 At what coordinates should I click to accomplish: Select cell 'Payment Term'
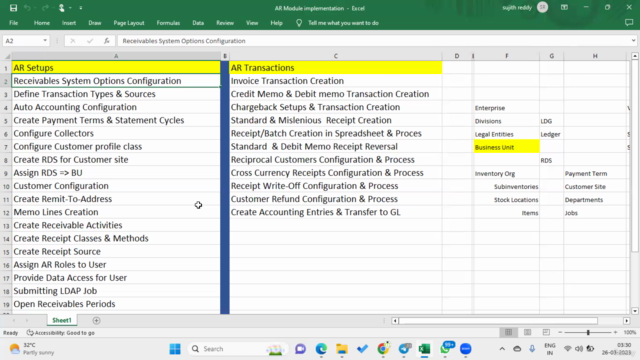point(595,173)
